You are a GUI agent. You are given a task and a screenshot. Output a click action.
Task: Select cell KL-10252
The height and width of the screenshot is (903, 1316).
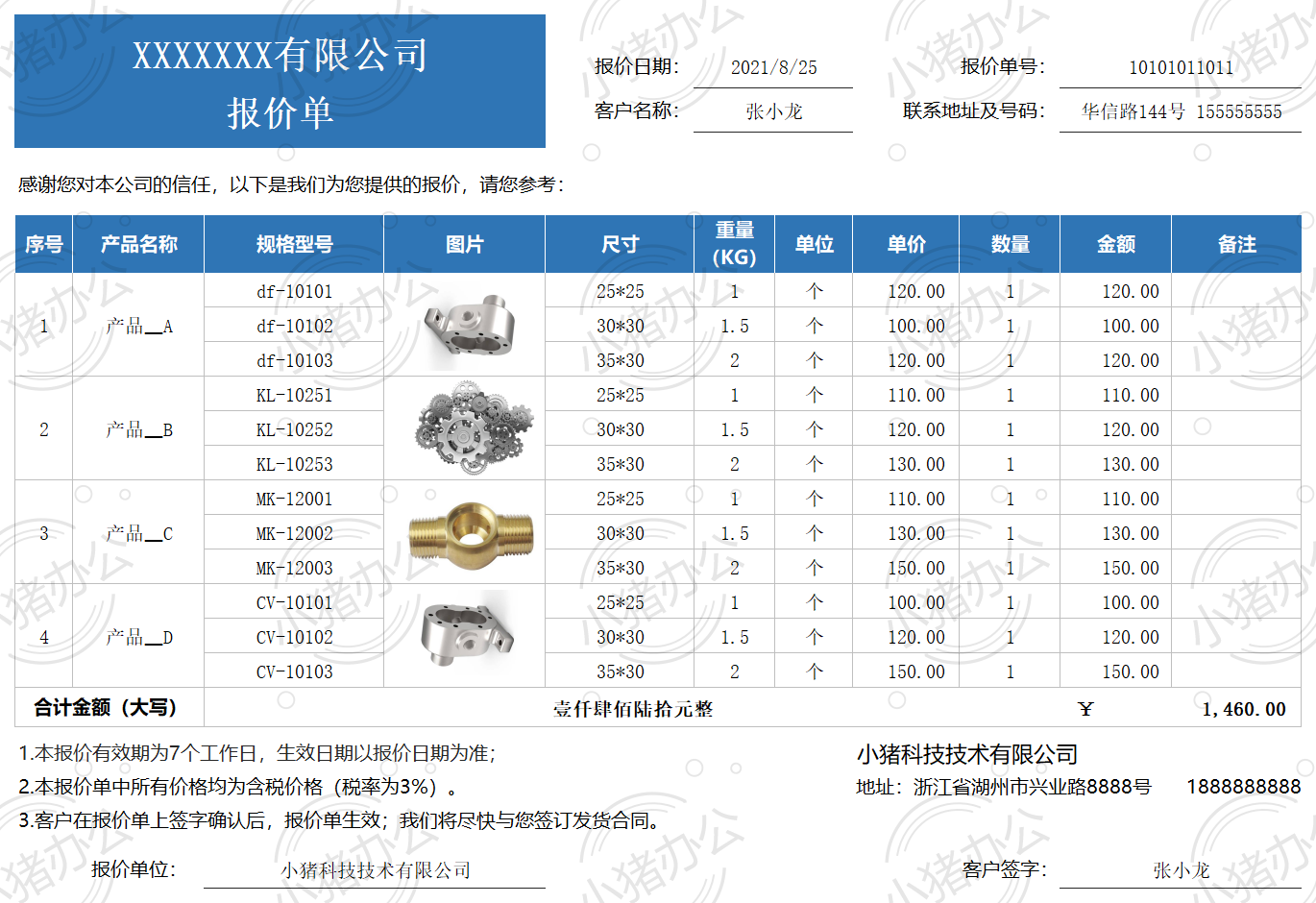pyautogui.click(x=295, y=429)
